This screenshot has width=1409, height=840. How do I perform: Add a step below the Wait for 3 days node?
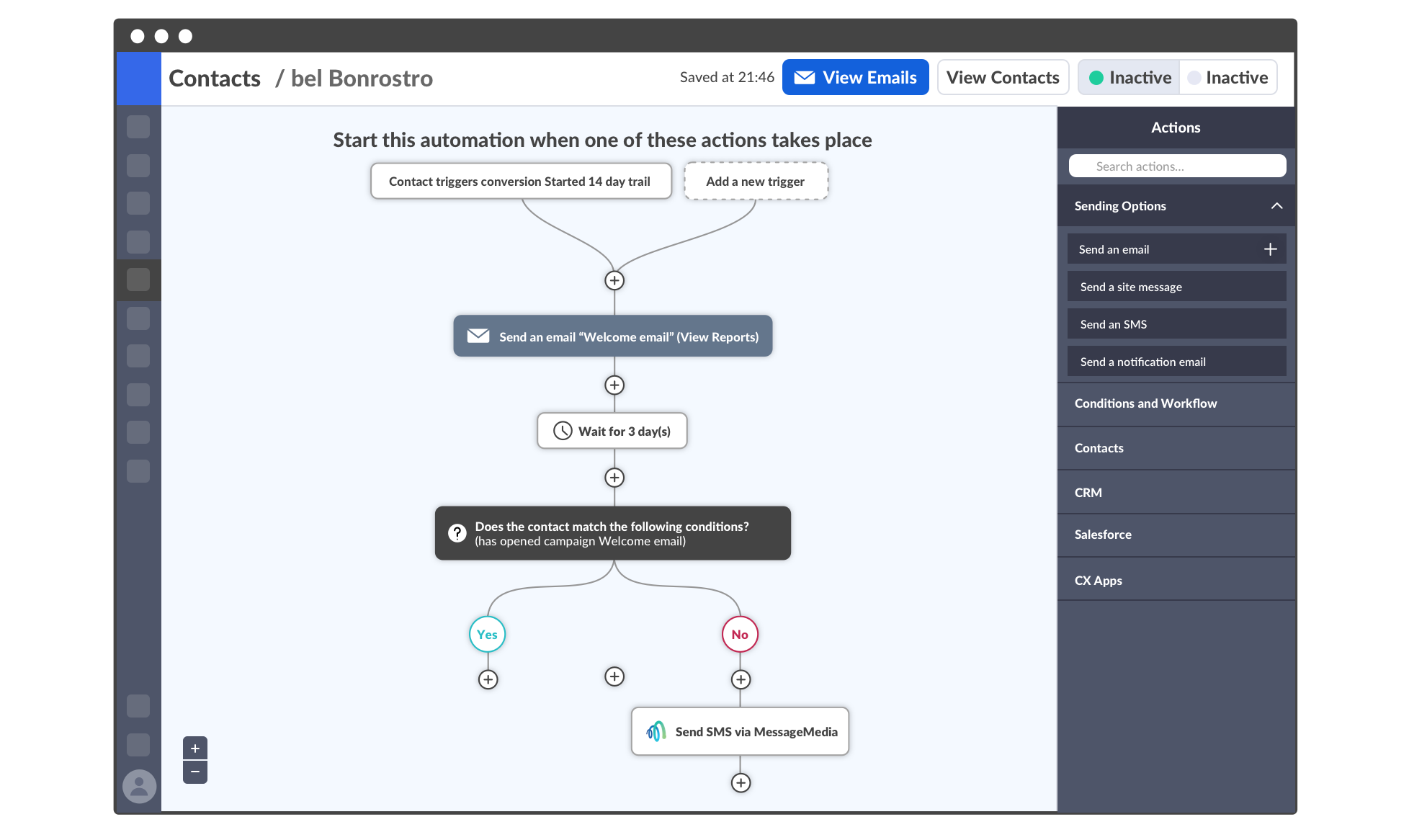(614, 478)
